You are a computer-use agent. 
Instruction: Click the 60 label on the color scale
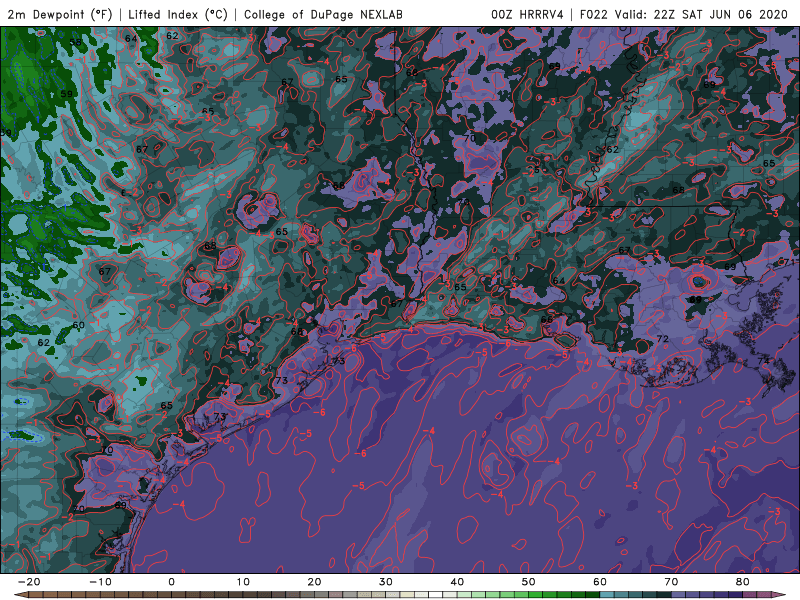600,582
